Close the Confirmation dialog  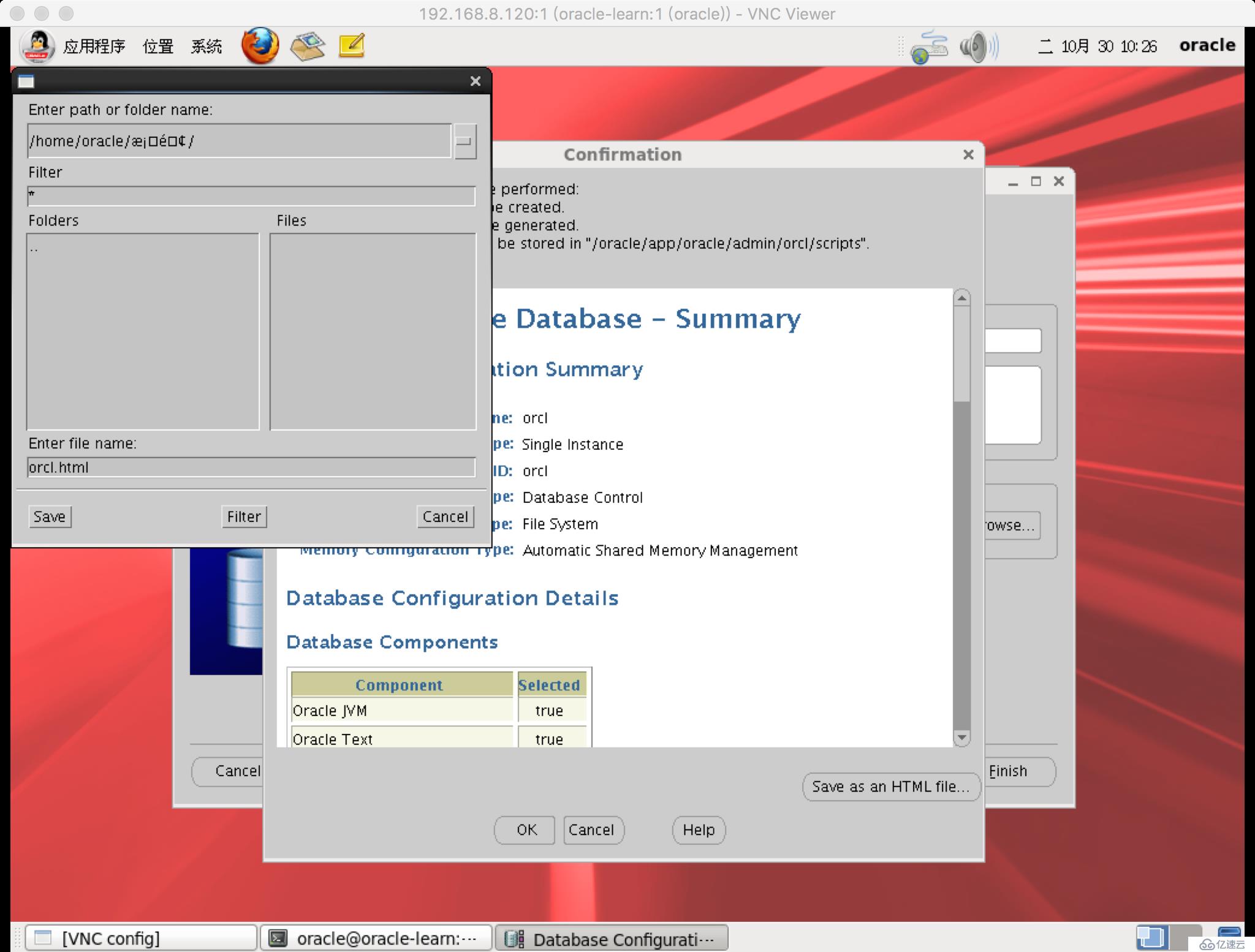[x=968, y=154]
